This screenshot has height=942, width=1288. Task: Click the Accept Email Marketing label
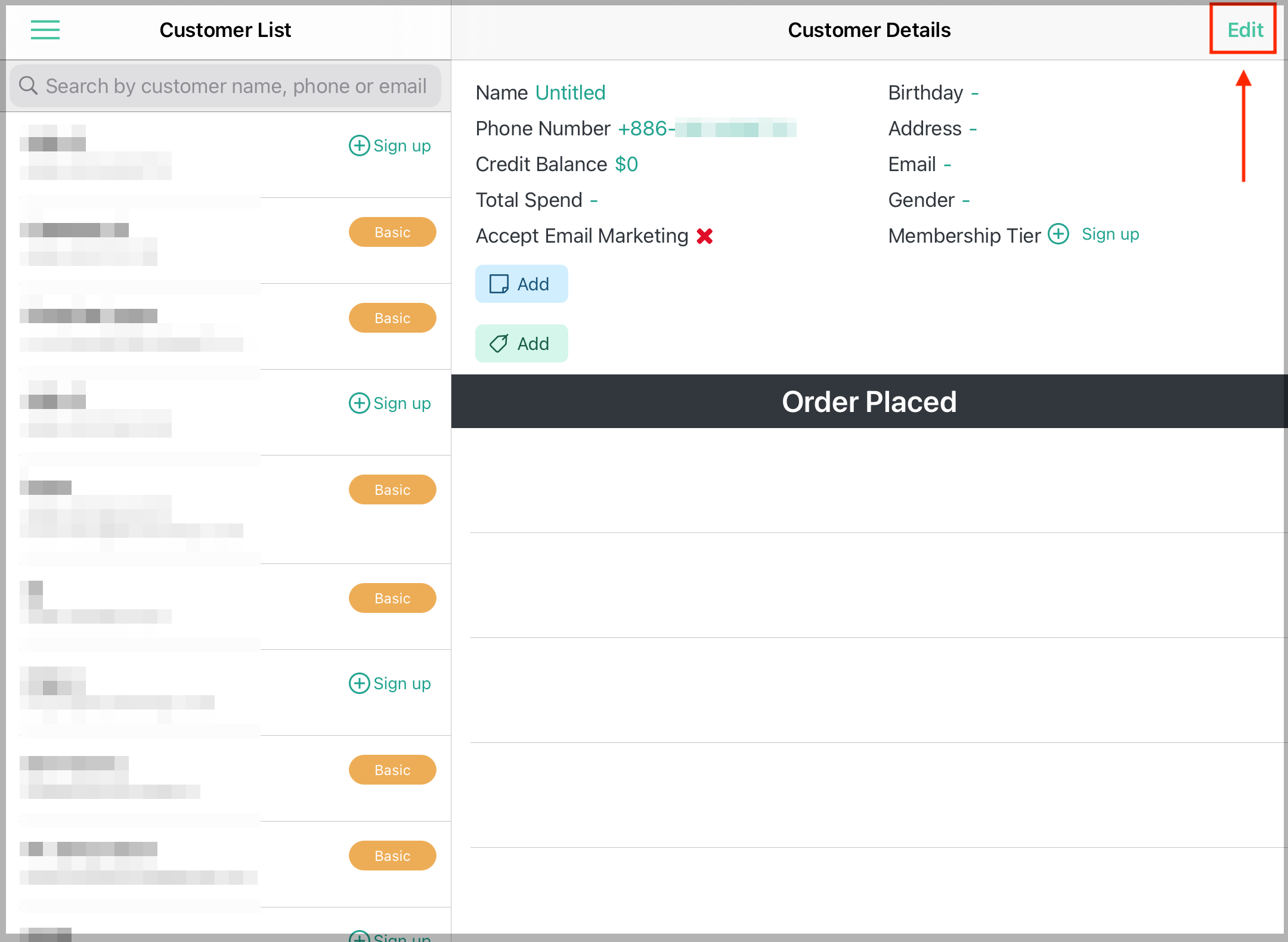(582, 236)
